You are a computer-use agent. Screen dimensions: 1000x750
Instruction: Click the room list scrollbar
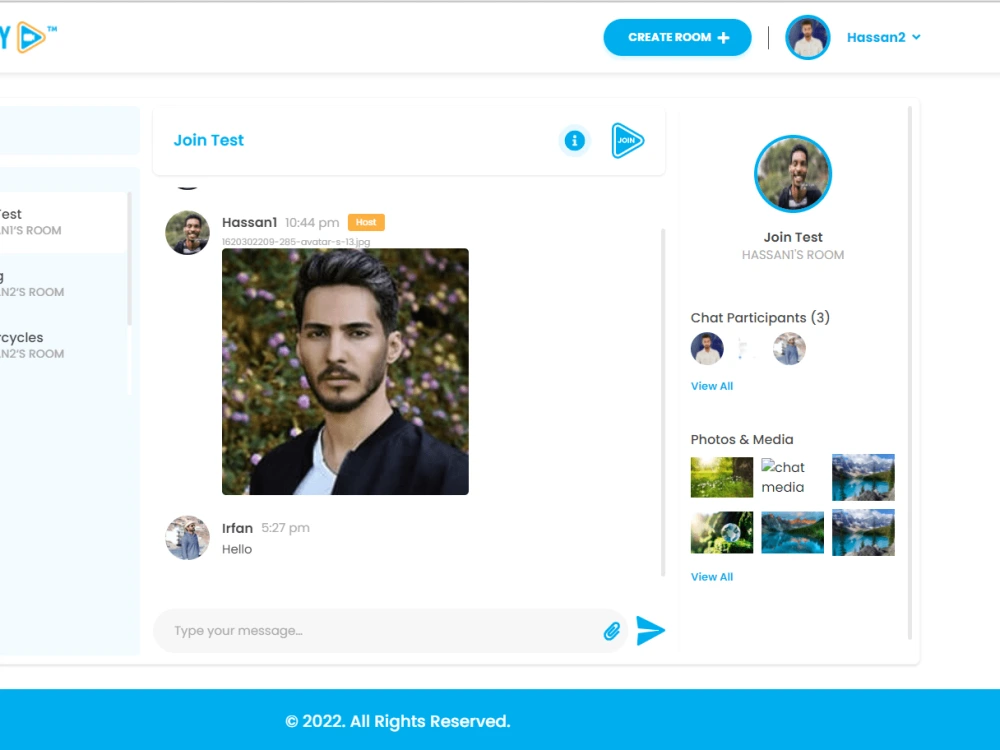pyautogui.click(x=129, y=258)
